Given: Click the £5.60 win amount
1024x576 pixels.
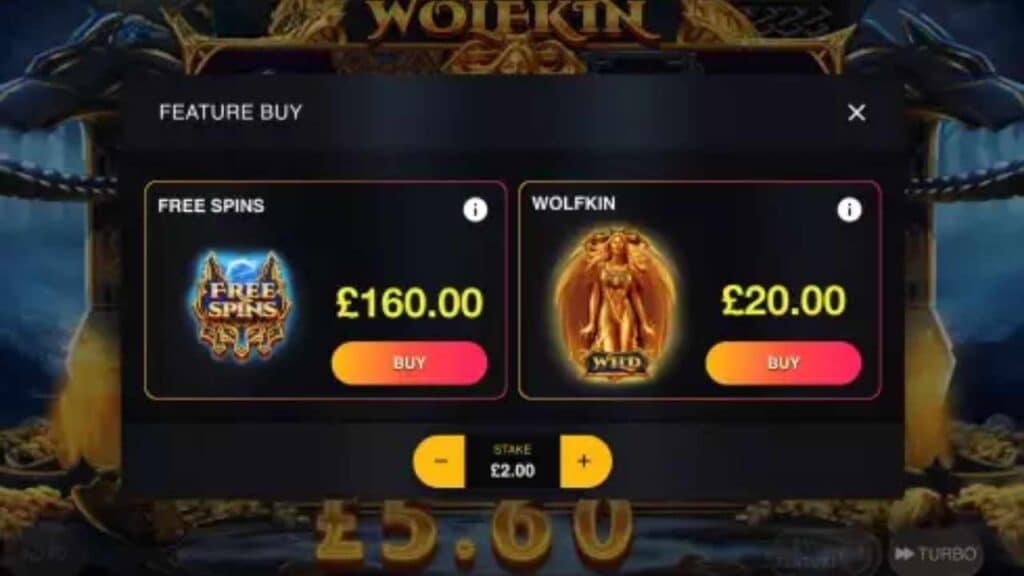Looking at the screenshot, I should pyautogui.click(x=475, y=532).
